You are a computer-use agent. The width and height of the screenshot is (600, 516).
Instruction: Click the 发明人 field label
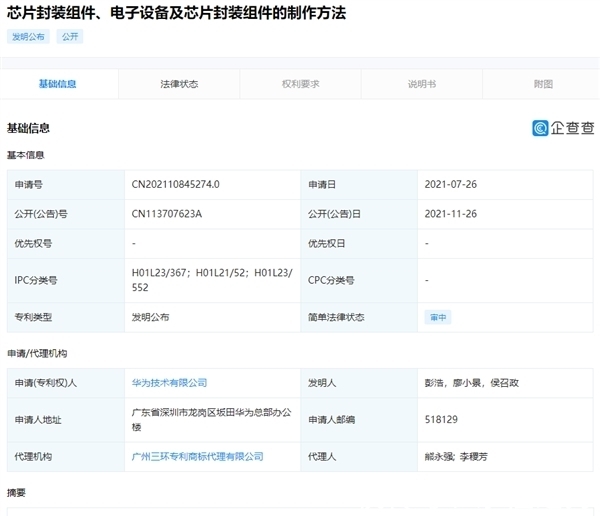322,383
